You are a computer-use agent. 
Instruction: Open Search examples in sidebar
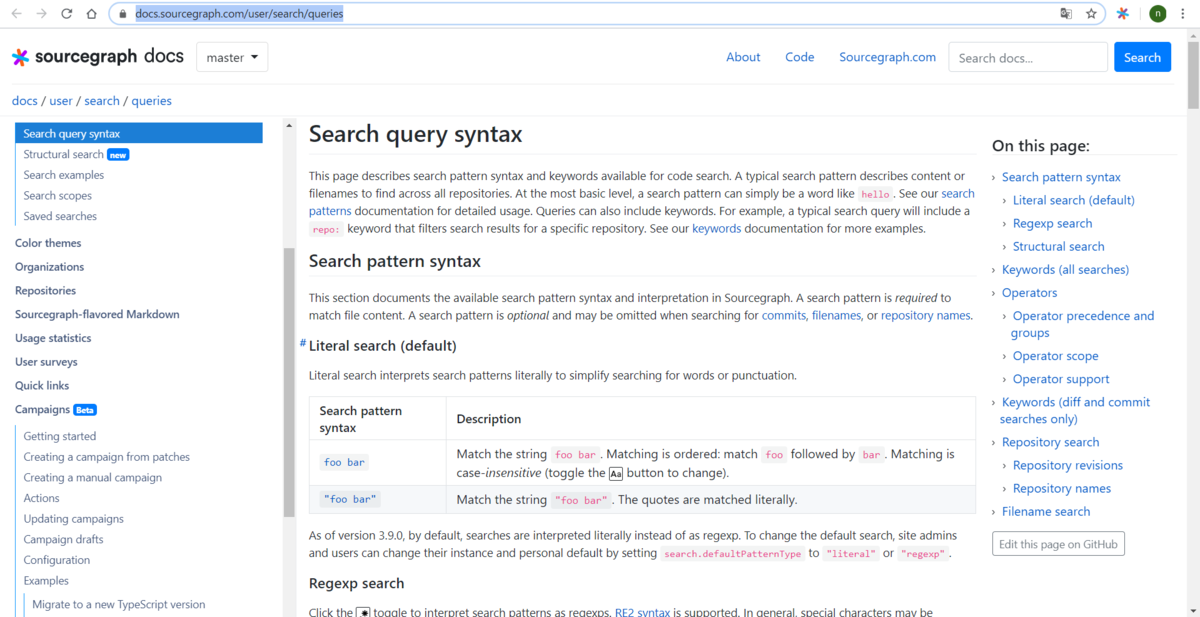(64, 175)
